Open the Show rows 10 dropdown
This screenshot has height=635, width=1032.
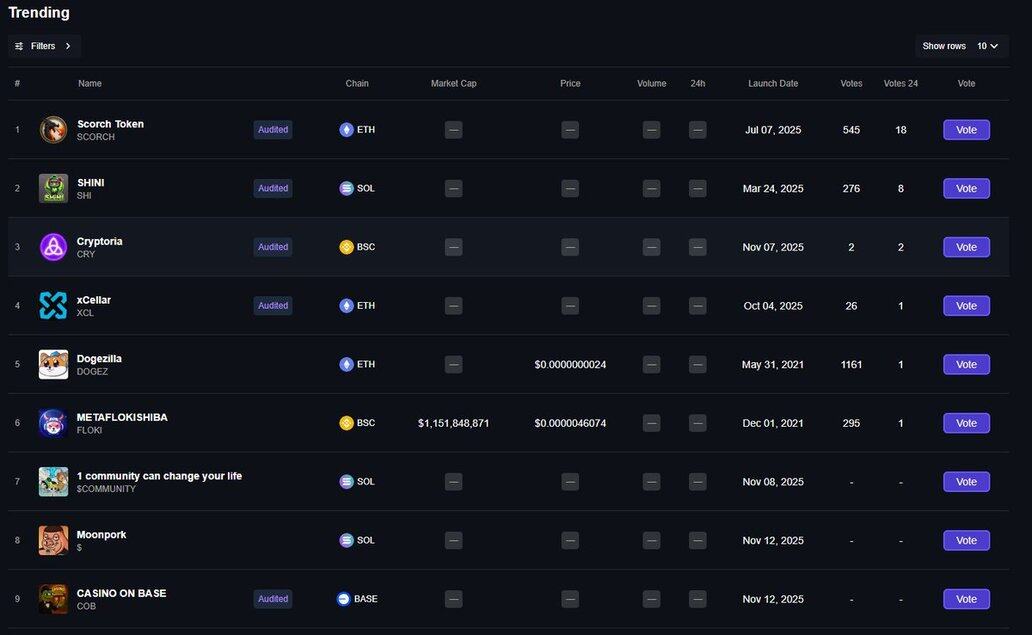pos(987,46)
